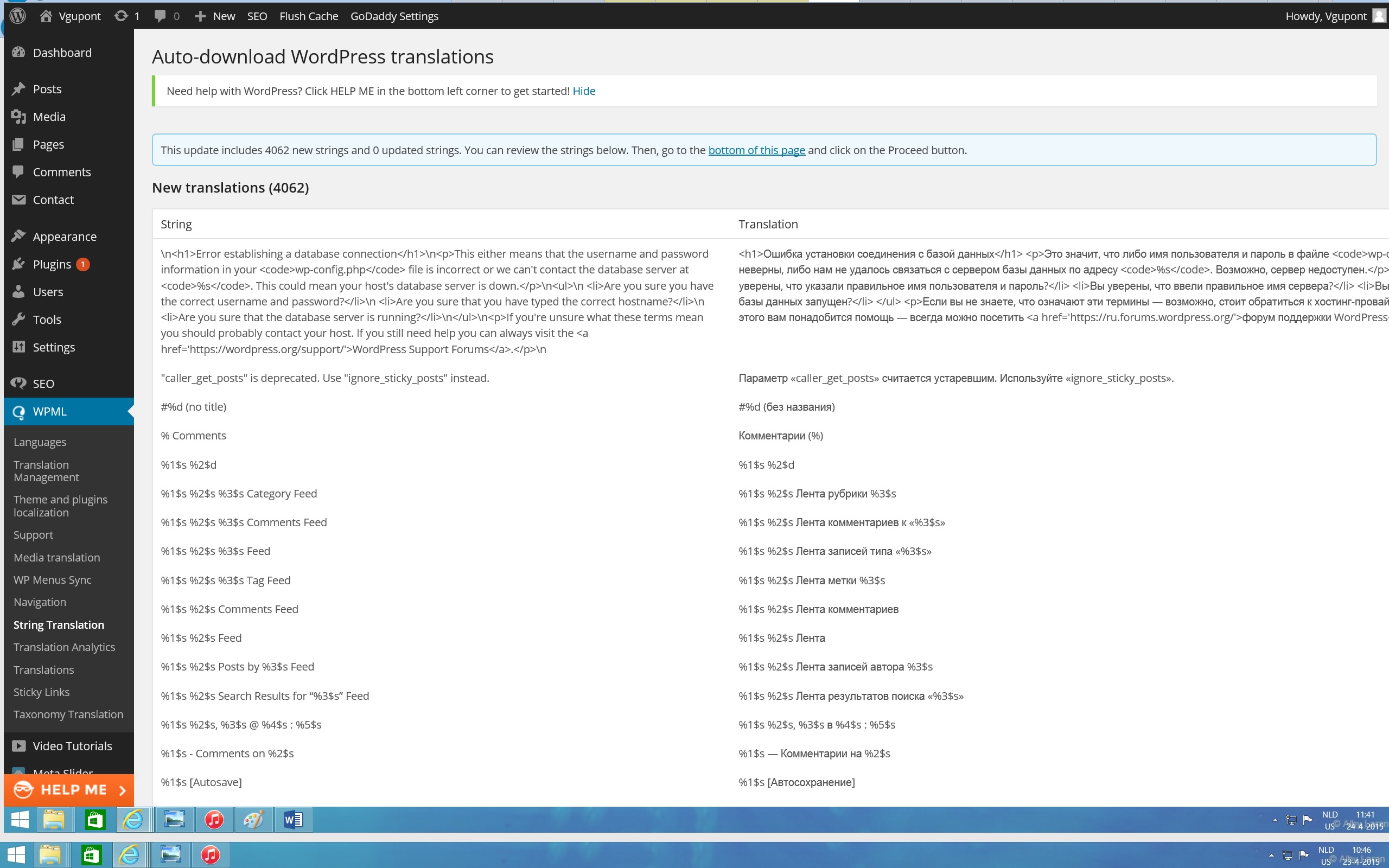Go to Taxonomy Translation submenu item
The image size is (1389, 868).
pyautogui.click(x=68, y=714)
